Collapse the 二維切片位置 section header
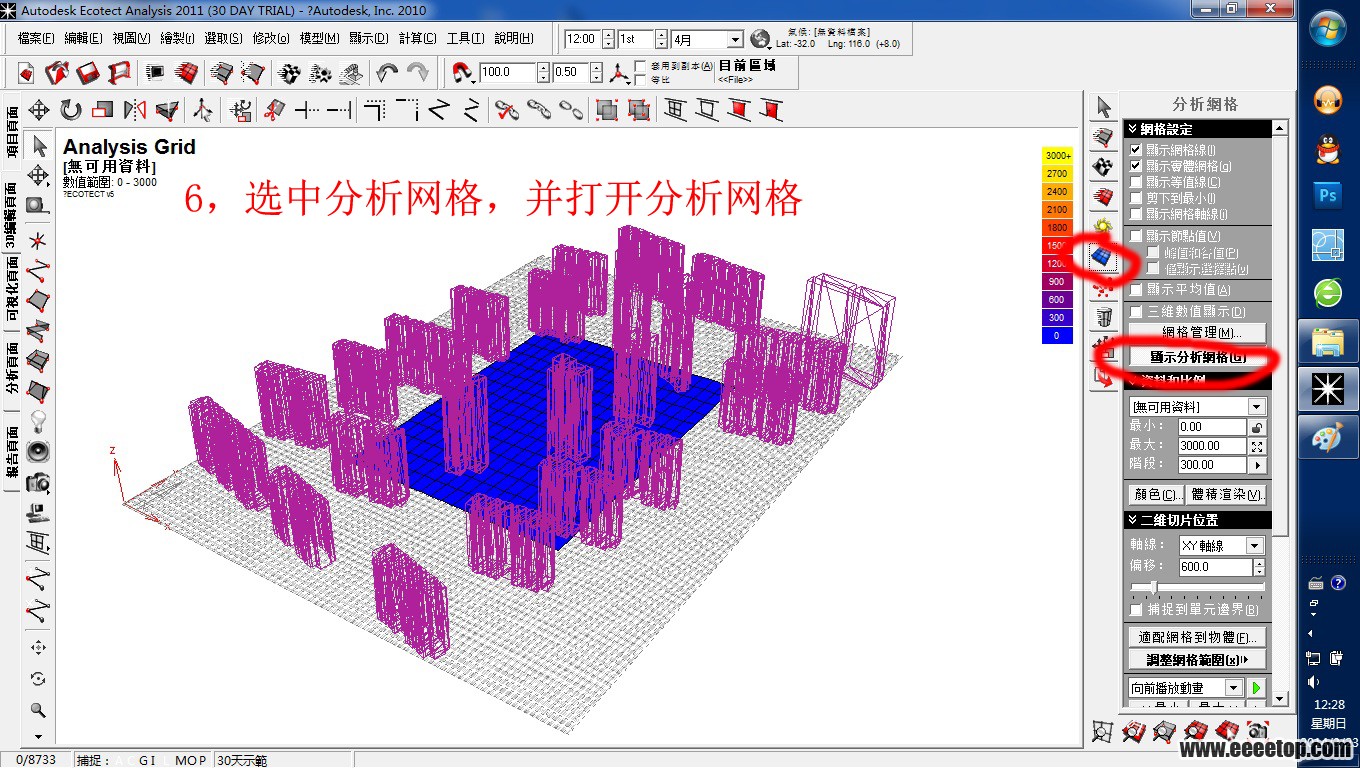The height and width of the screenshot is (768, 1360). pos(1198,520)
